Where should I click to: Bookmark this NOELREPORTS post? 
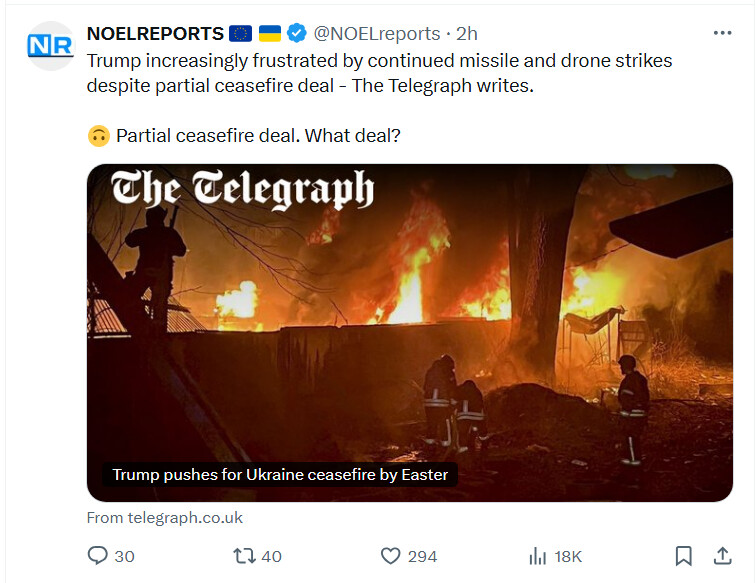(x=683, y=556)
